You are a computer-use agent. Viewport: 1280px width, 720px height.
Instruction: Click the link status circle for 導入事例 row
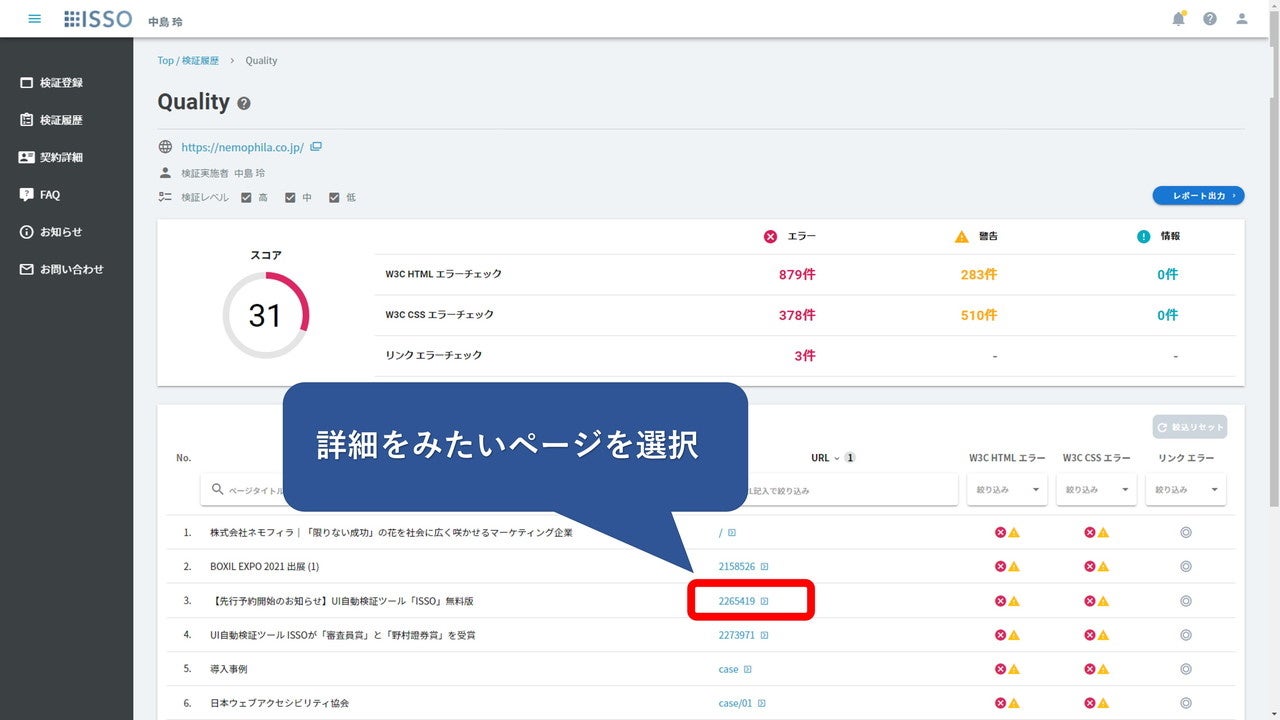pyautogui.click(x=1186, y=669)
